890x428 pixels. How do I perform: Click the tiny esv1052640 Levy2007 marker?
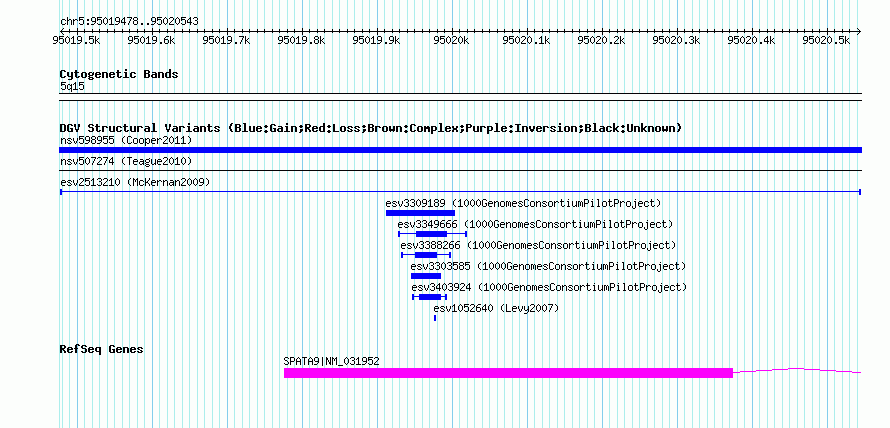435,318
